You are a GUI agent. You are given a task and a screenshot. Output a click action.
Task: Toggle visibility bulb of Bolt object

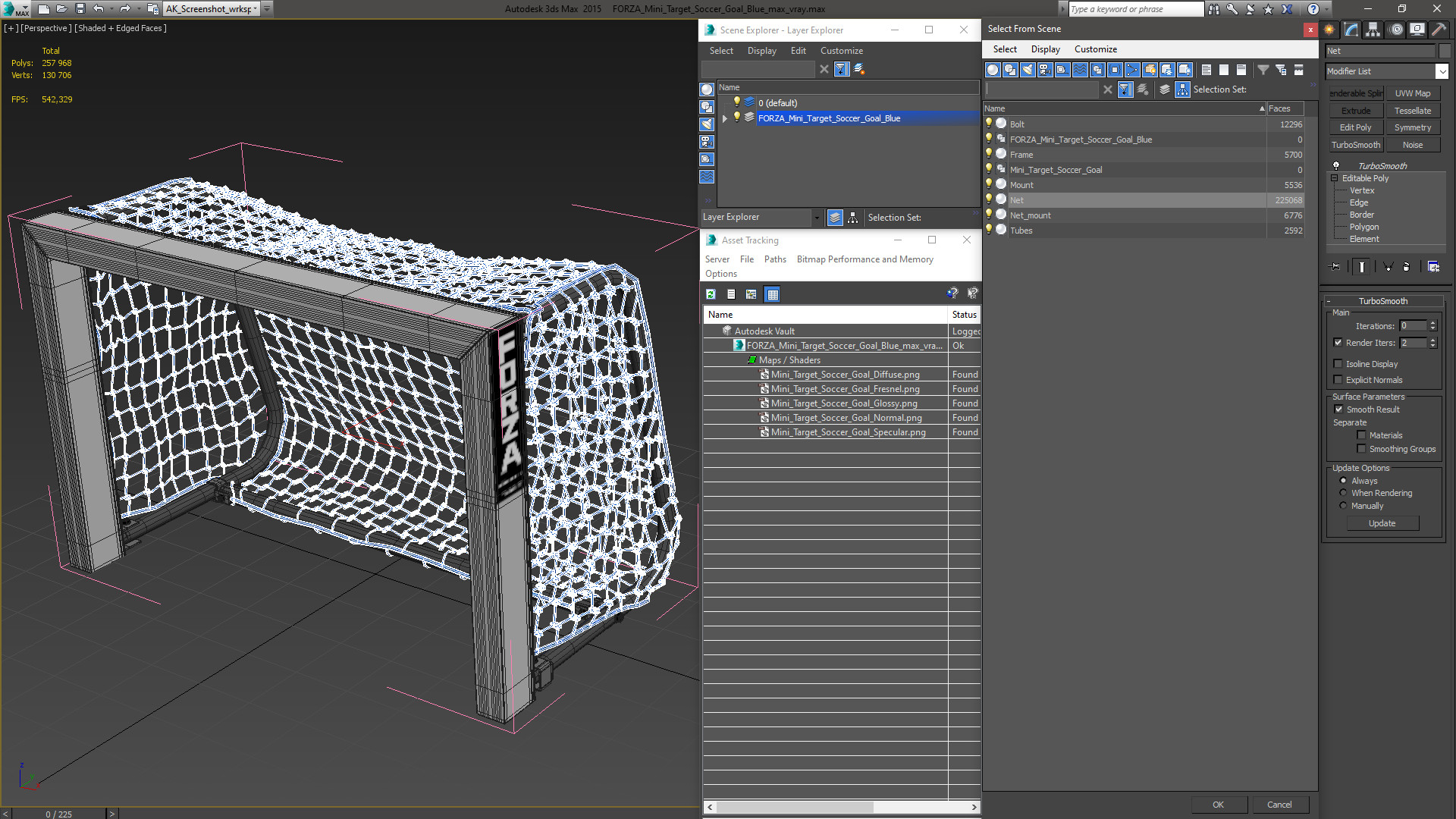[989, 124]
